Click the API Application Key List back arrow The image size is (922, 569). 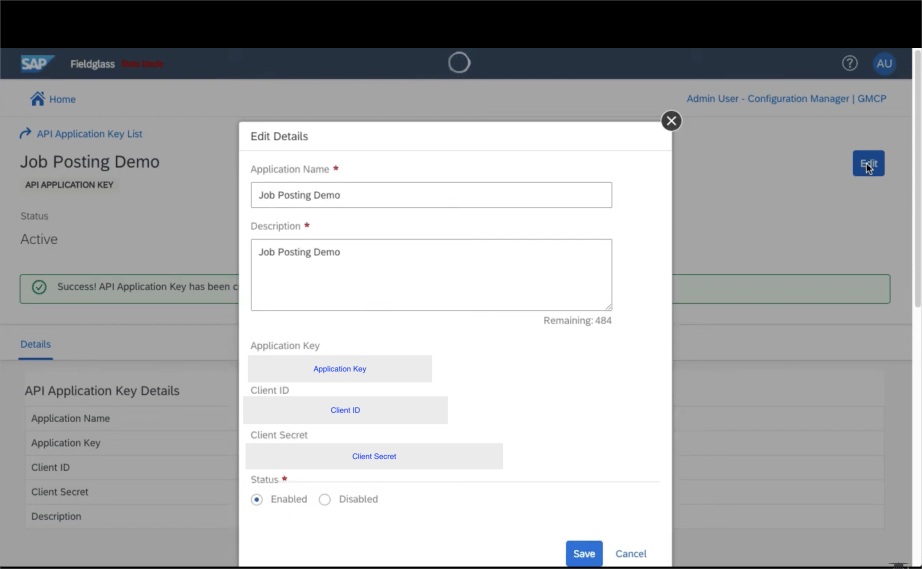25,134
